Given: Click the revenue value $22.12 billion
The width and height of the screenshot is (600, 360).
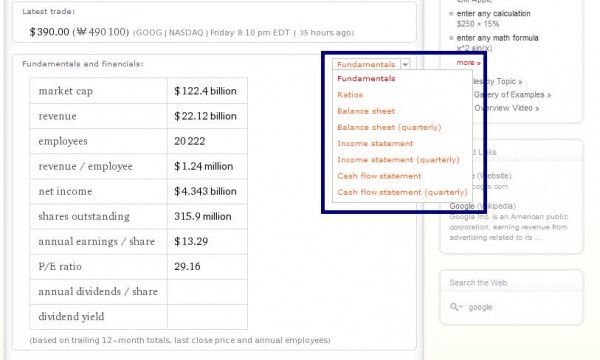Looking at the screenshot, I should (x=205, y=116).
